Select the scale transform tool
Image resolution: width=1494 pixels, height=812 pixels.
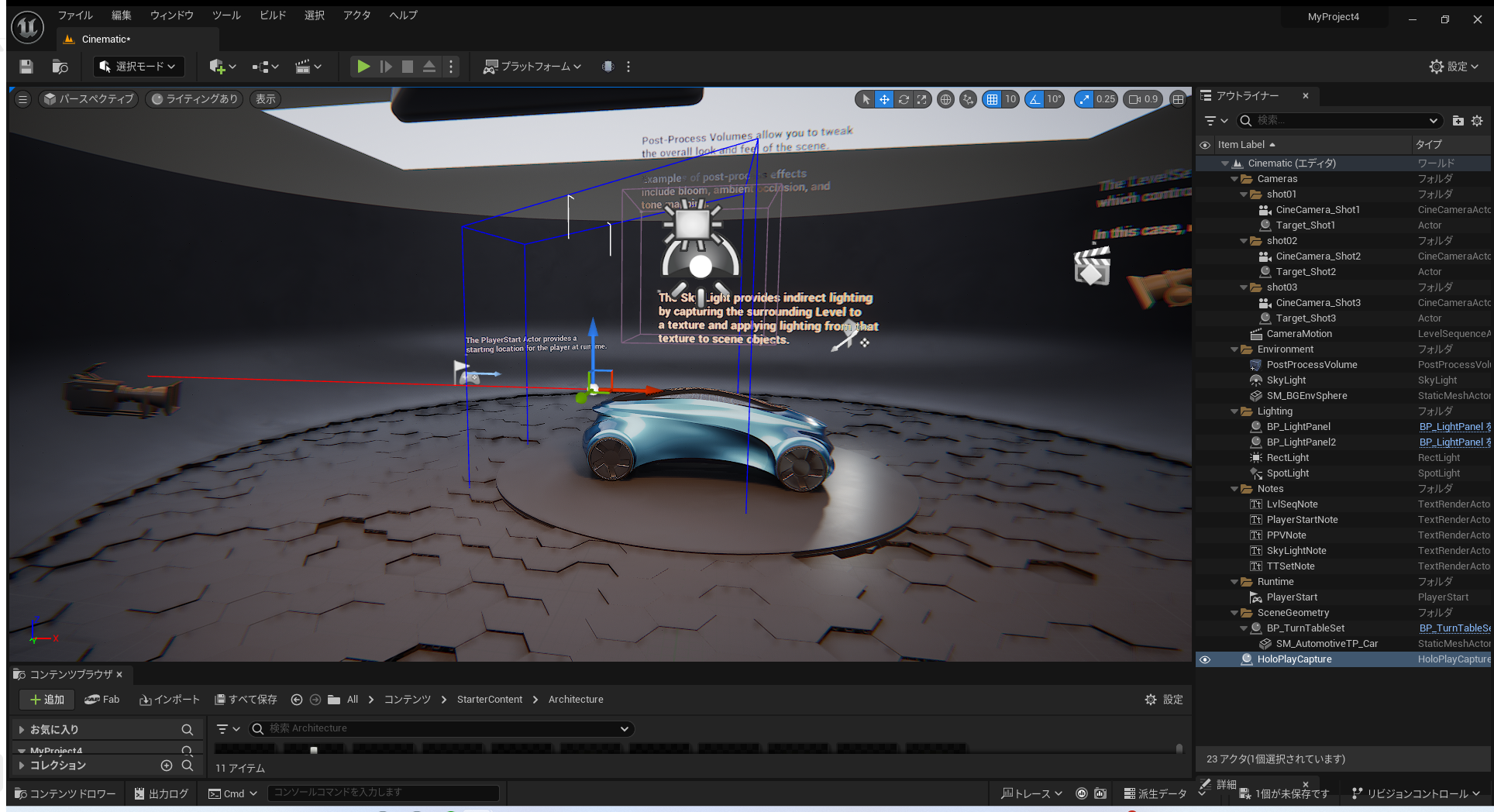pyautogui.click(x=922, y=99)
